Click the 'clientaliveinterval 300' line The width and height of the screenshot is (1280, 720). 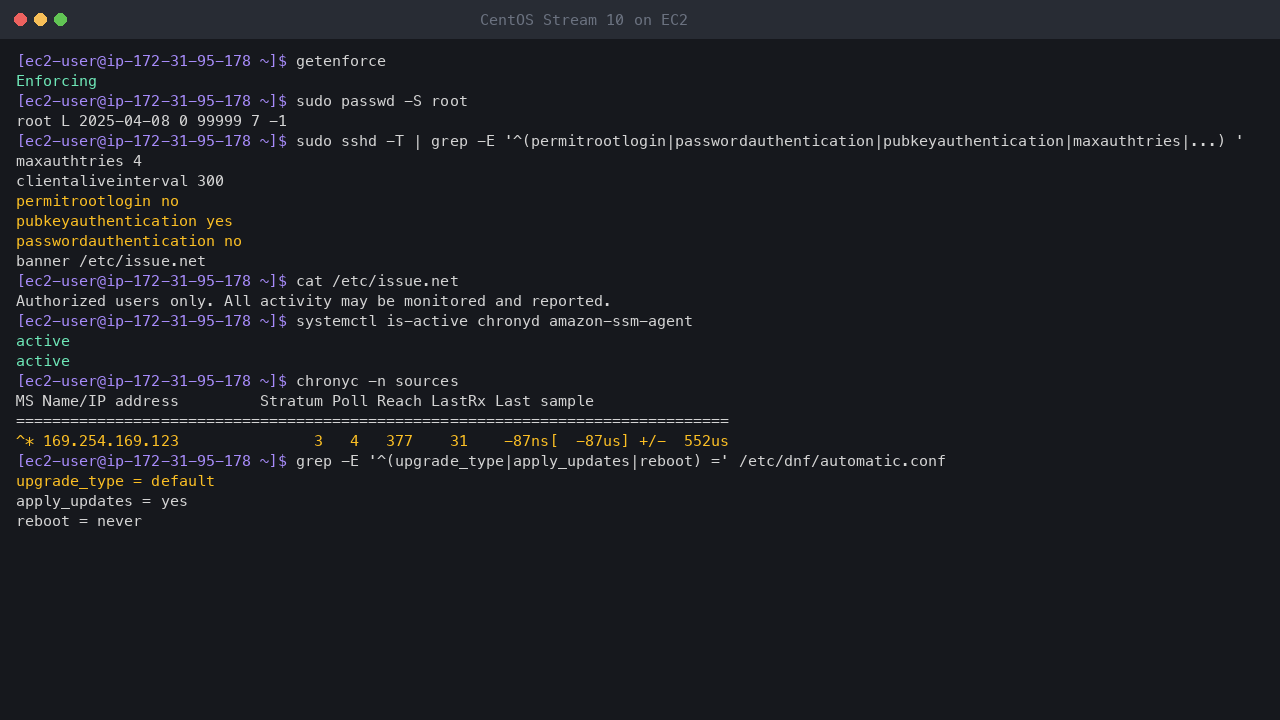[120, 181]
